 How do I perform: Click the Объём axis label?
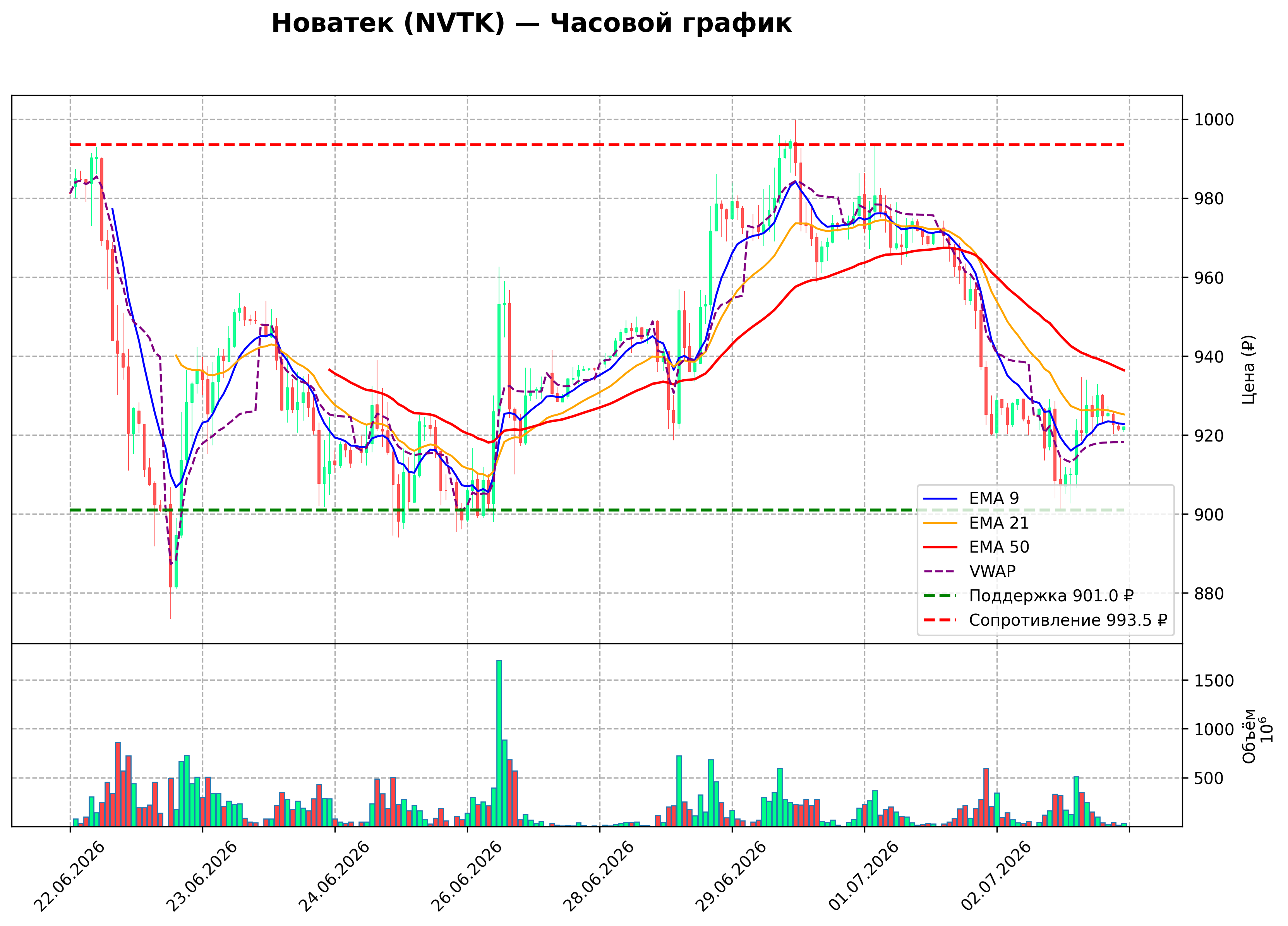[1249, 736]
